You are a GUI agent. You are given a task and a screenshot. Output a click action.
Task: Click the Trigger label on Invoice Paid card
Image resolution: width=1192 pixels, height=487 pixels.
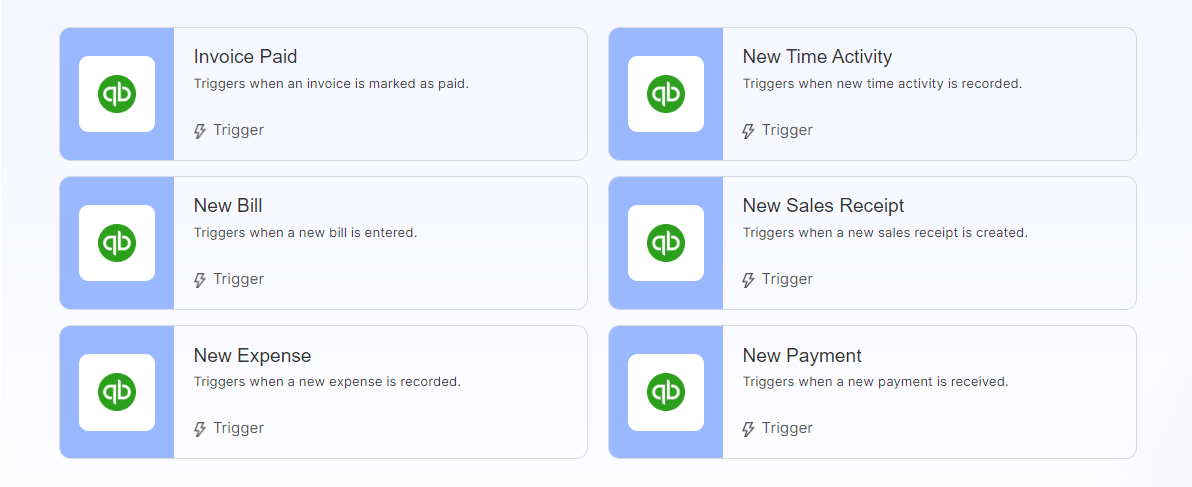tap(239, 130)
